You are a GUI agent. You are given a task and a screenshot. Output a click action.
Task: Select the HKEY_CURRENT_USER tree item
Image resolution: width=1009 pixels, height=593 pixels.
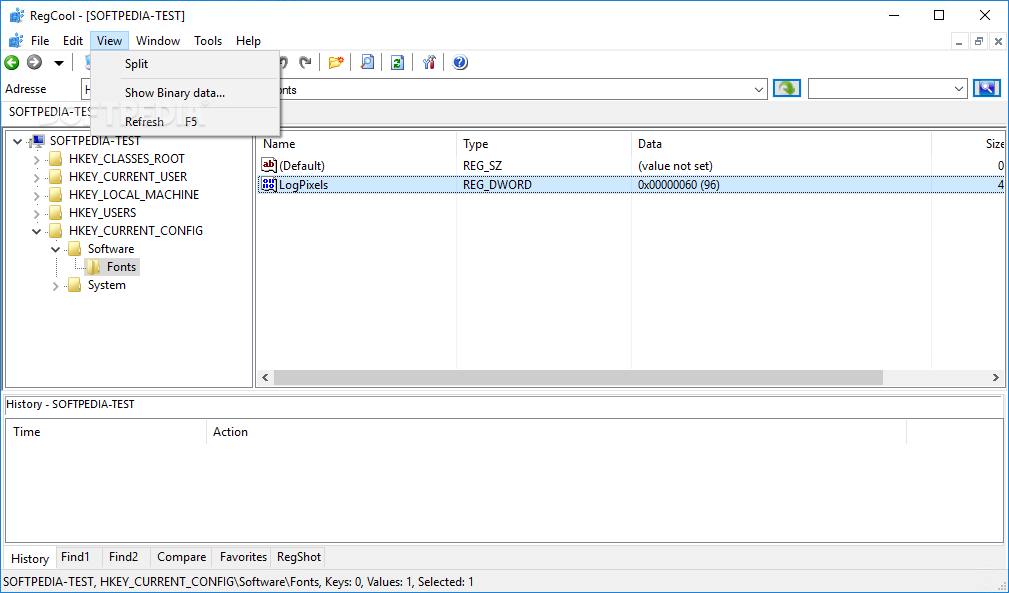click(x=128, y=177)
